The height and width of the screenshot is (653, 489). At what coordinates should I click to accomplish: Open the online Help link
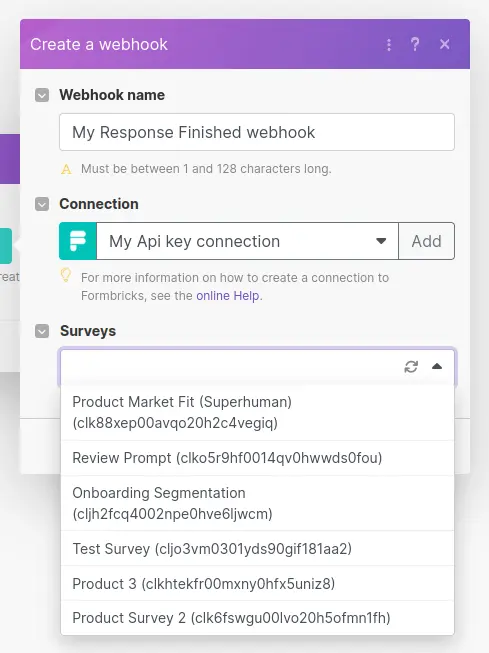(227, 296)
